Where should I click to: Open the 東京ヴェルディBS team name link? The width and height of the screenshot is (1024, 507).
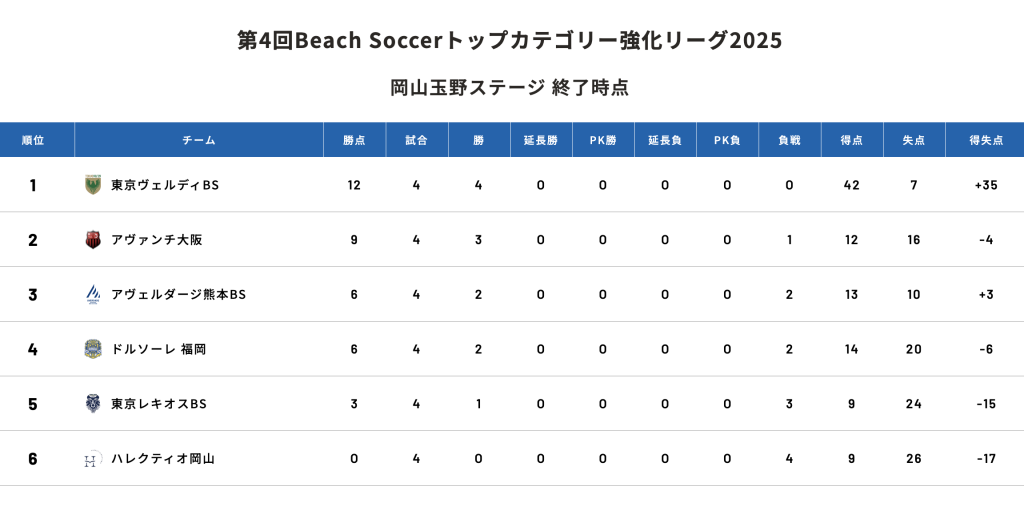165,185
